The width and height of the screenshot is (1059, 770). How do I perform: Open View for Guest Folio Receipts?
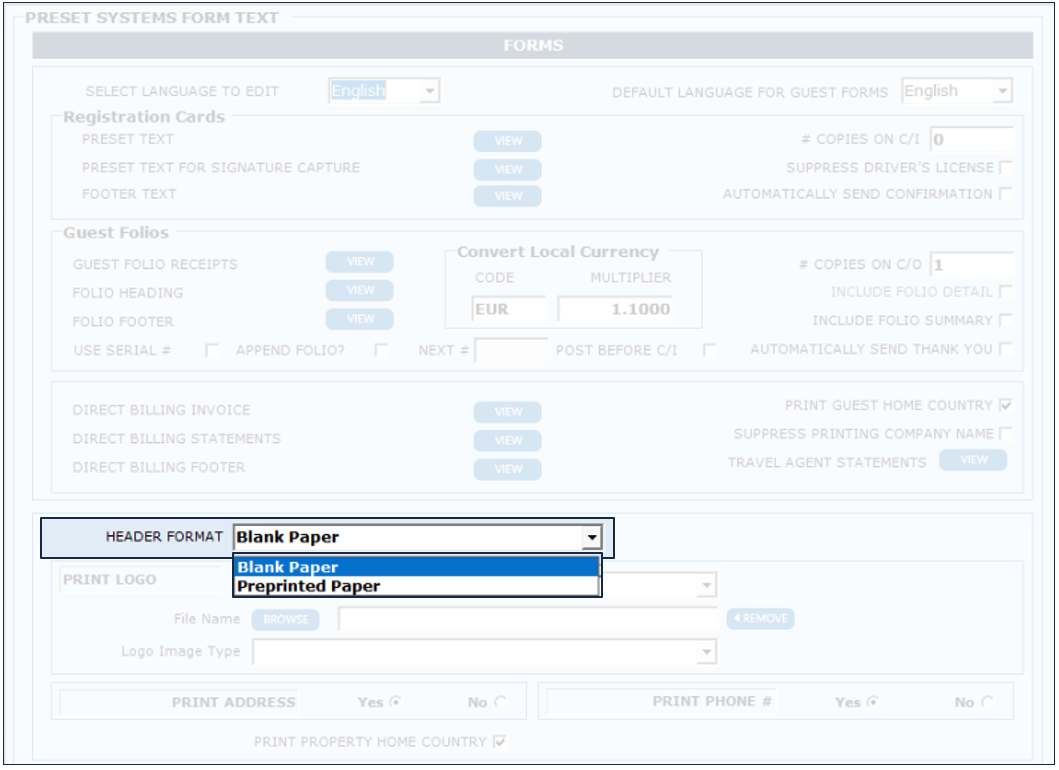click(360, 262)
